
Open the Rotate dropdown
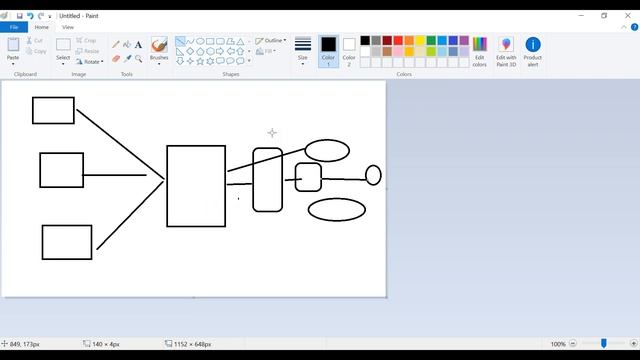point(89,62)
